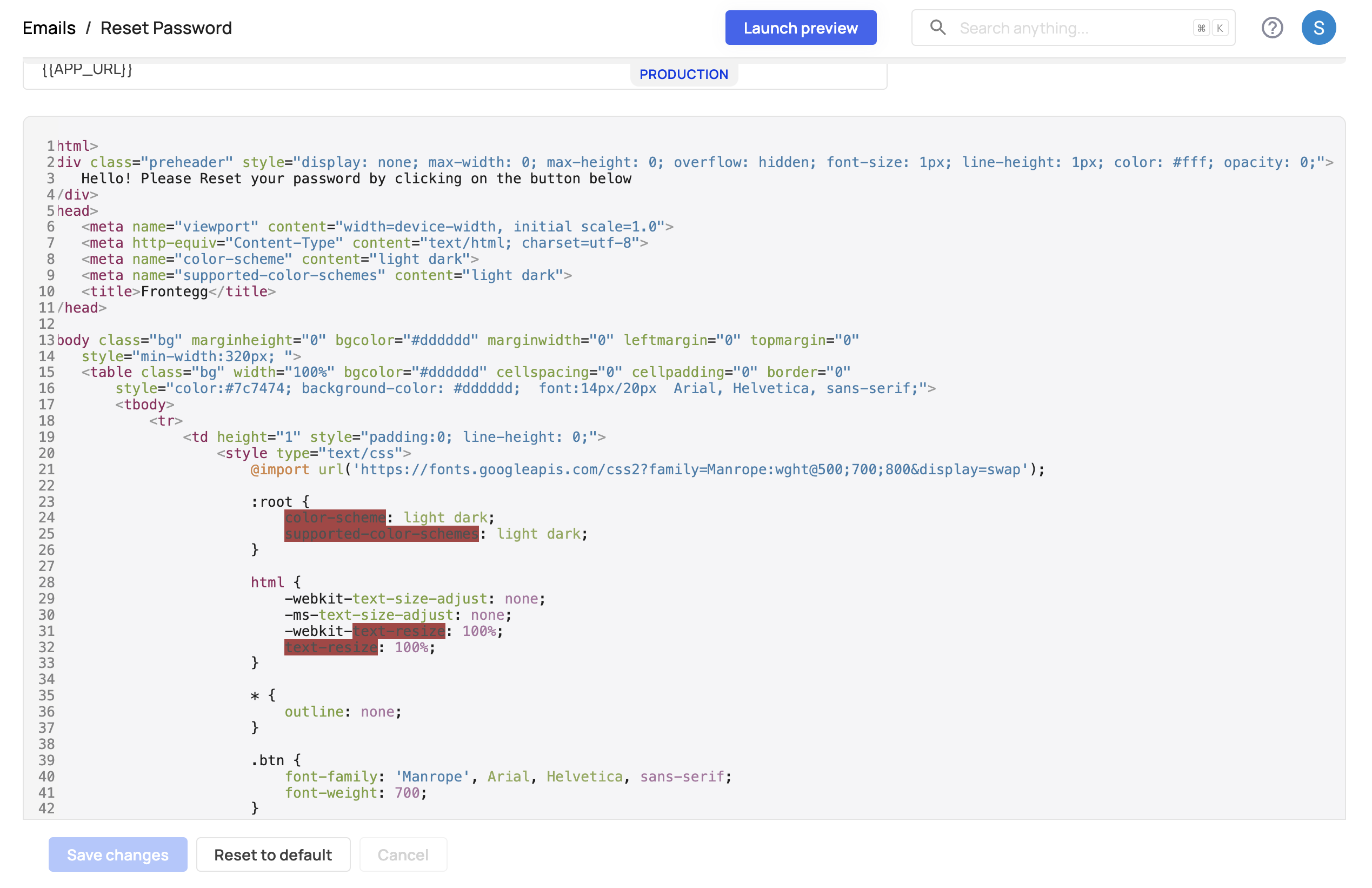Image resolution: width=1372 pixels, height=888 pixels.
Task: Click the search magnifier icon
Action: coord(938,27)
